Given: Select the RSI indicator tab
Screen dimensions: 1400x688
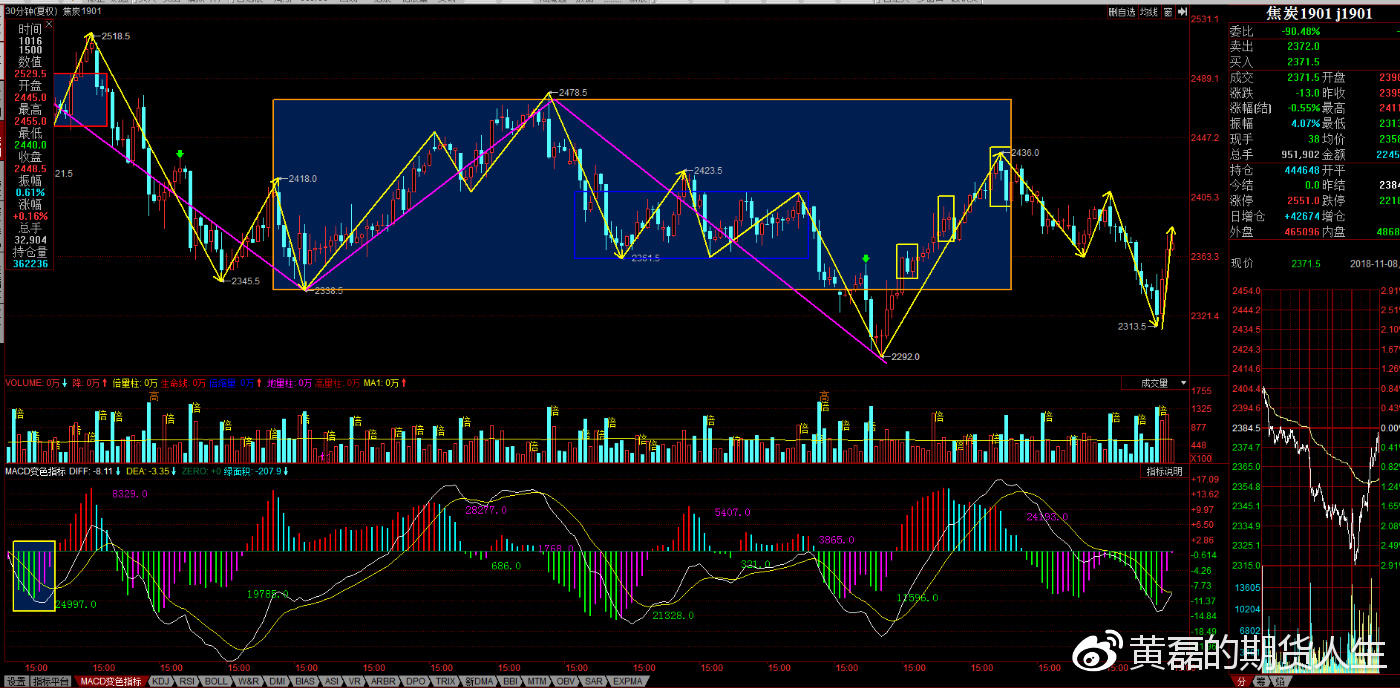Looking at the screenshot, I should pos(187,681).
